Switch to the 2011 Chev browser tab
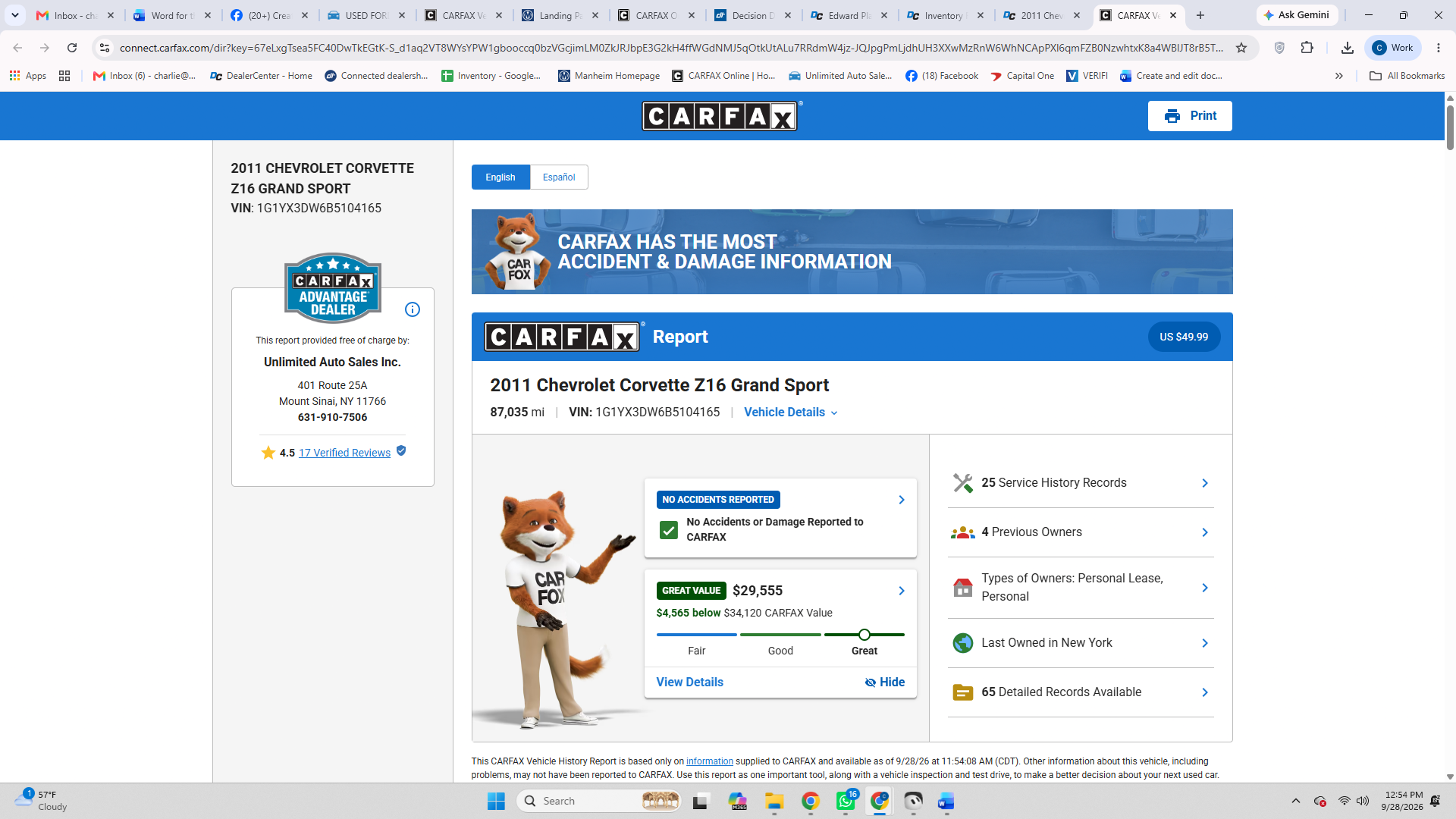The image size is (1456, 819). tap(1042, 15)
